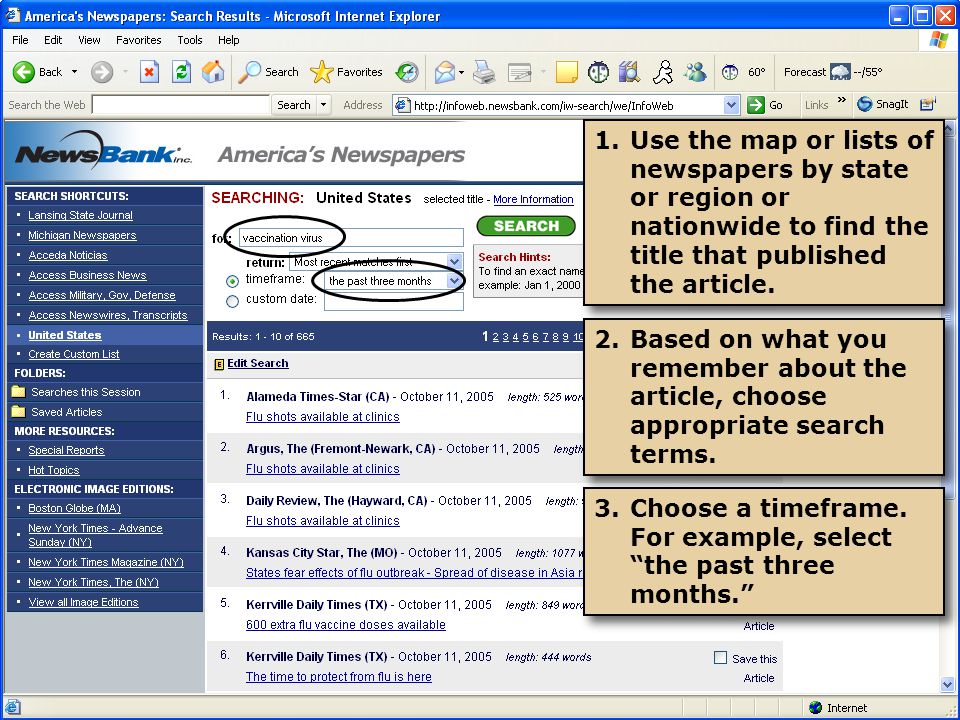Click the page scrollbar down arrow
The width and height of the screenshot is (960, 720).
[x=948, y=684]
